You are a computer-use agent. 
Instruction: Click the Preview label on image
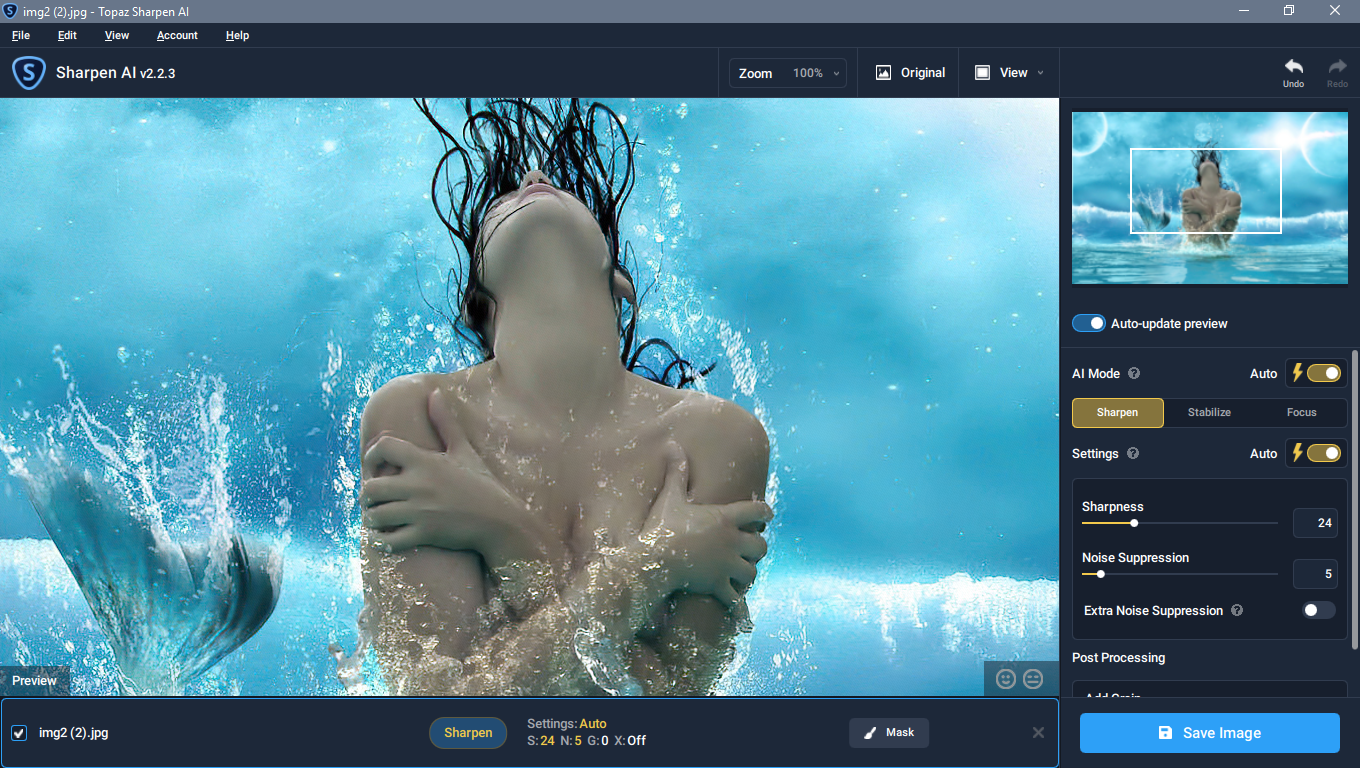(x=35, y=681)
